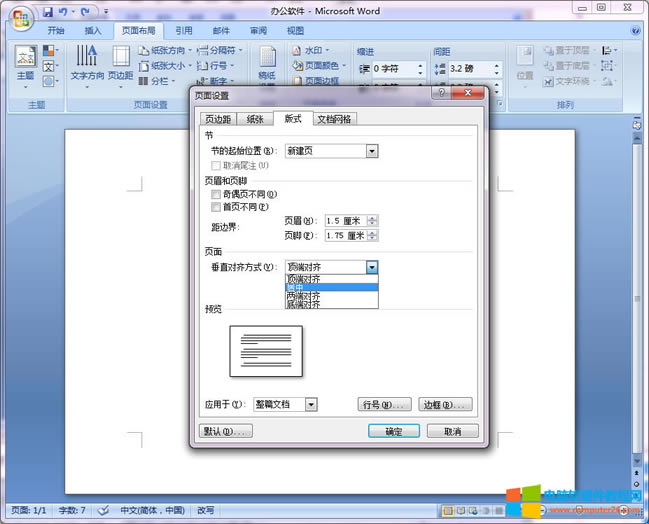The image size is (649, 524).
Task: Enable 奇偶页不同 checkbox
Action: coord(216,194)
